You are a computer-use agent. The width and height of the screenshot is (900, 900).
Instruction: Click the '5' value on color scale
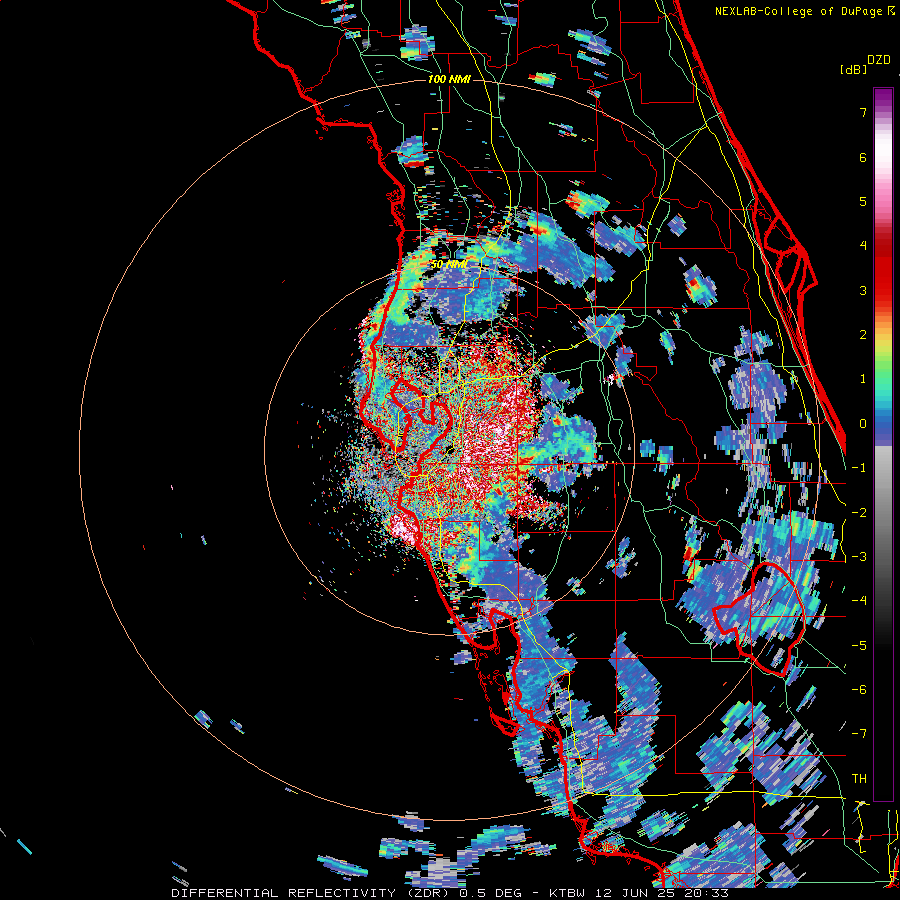point(863,201)
